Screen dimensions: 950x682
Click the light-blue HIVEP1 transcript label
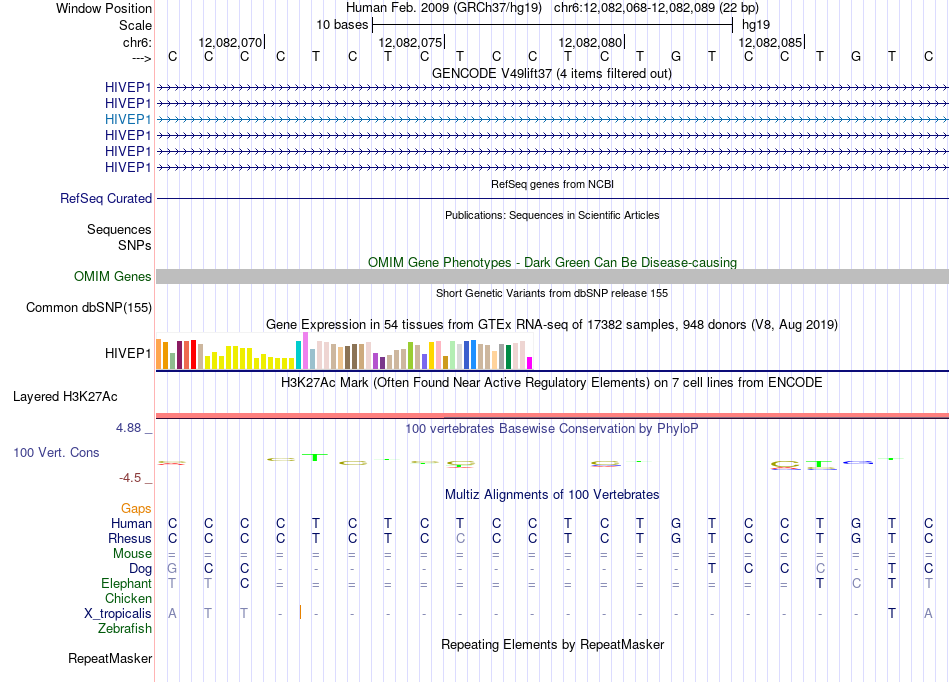point(128,119)
